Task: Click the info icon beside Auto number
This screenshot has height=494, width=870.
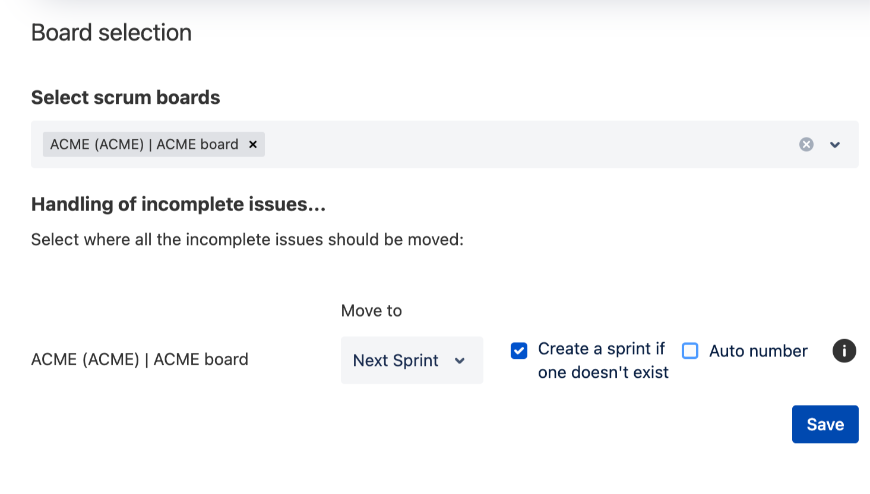Action: [x=844, y=351]
